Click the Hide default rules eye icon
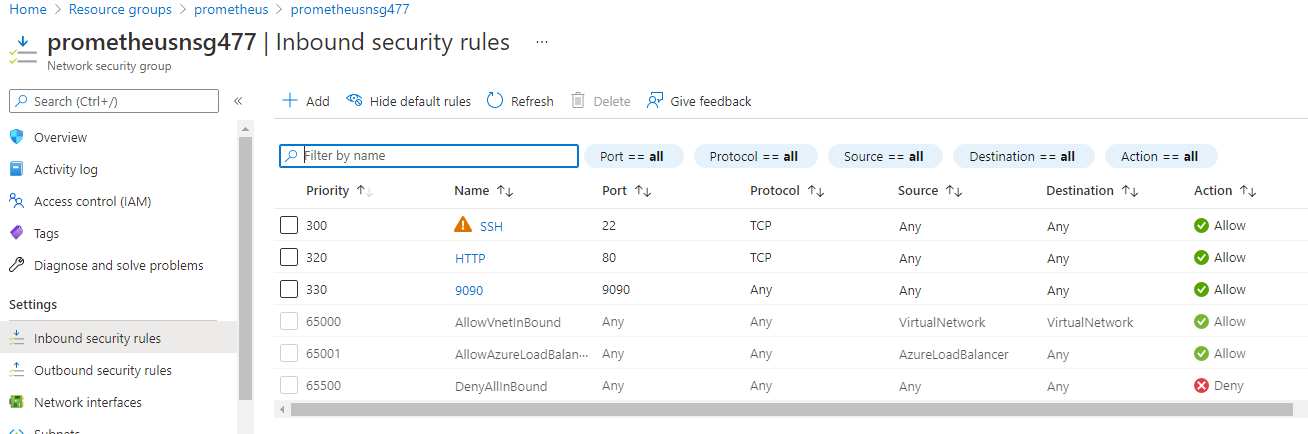Image resolution: width=1308 pixels, height=434 pixels. (x=354, y=101)
